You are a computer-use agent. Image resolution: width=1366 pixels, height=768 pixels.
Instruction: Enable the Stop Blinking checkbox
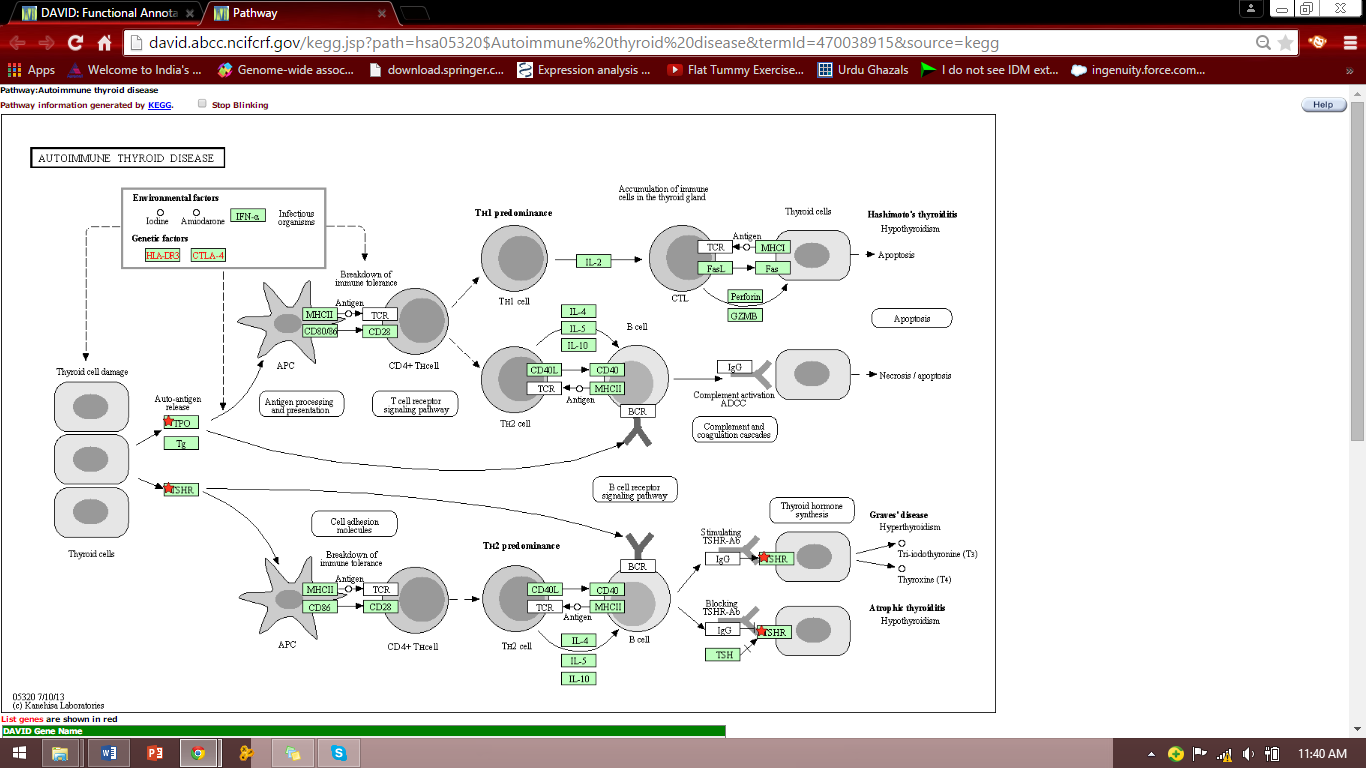[x=202, y=104]
